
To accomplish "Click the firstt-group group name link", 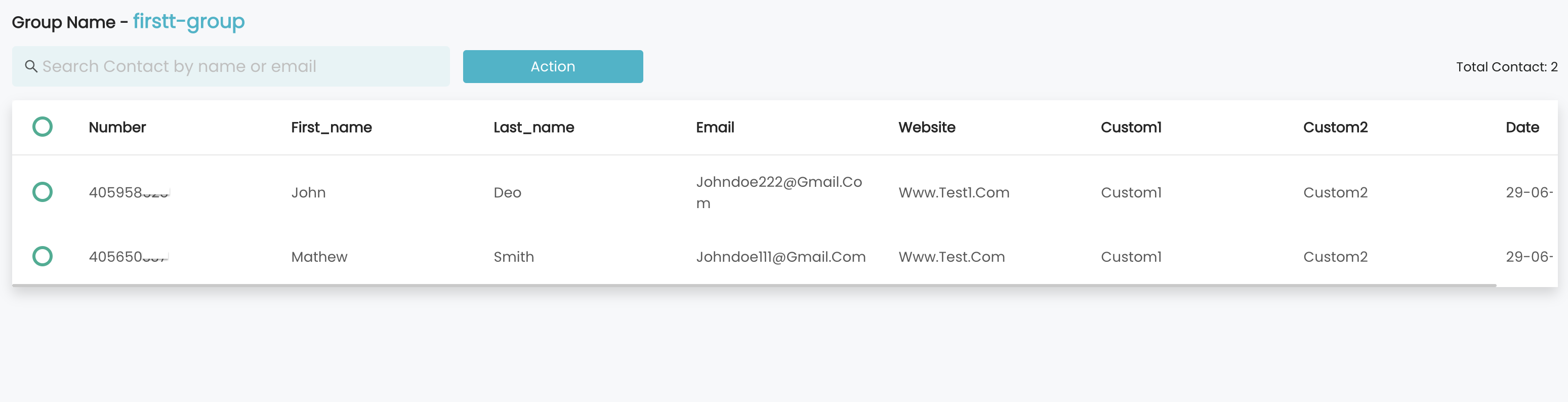I will (x=189, y=21).
